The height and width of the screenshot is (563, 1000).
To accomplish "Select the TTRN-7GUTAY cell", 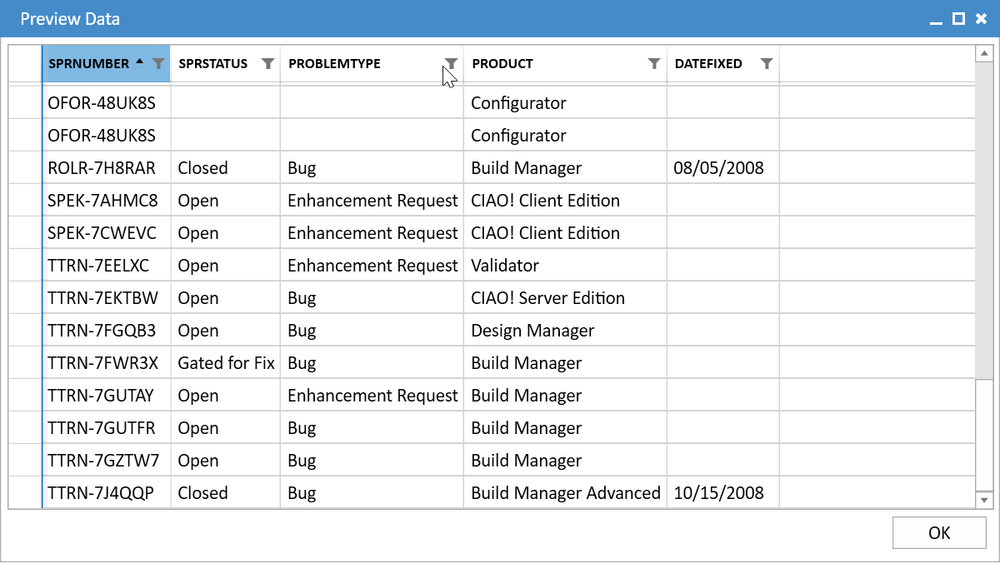I will pyautogui.click(x=107, y=395).
